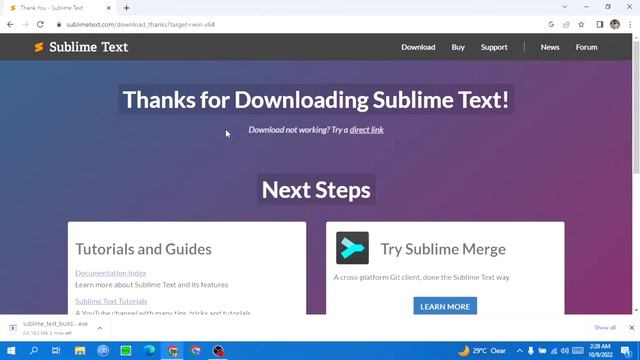
Task: Close the Sublime Text browser tab
Action: [109, 8]
